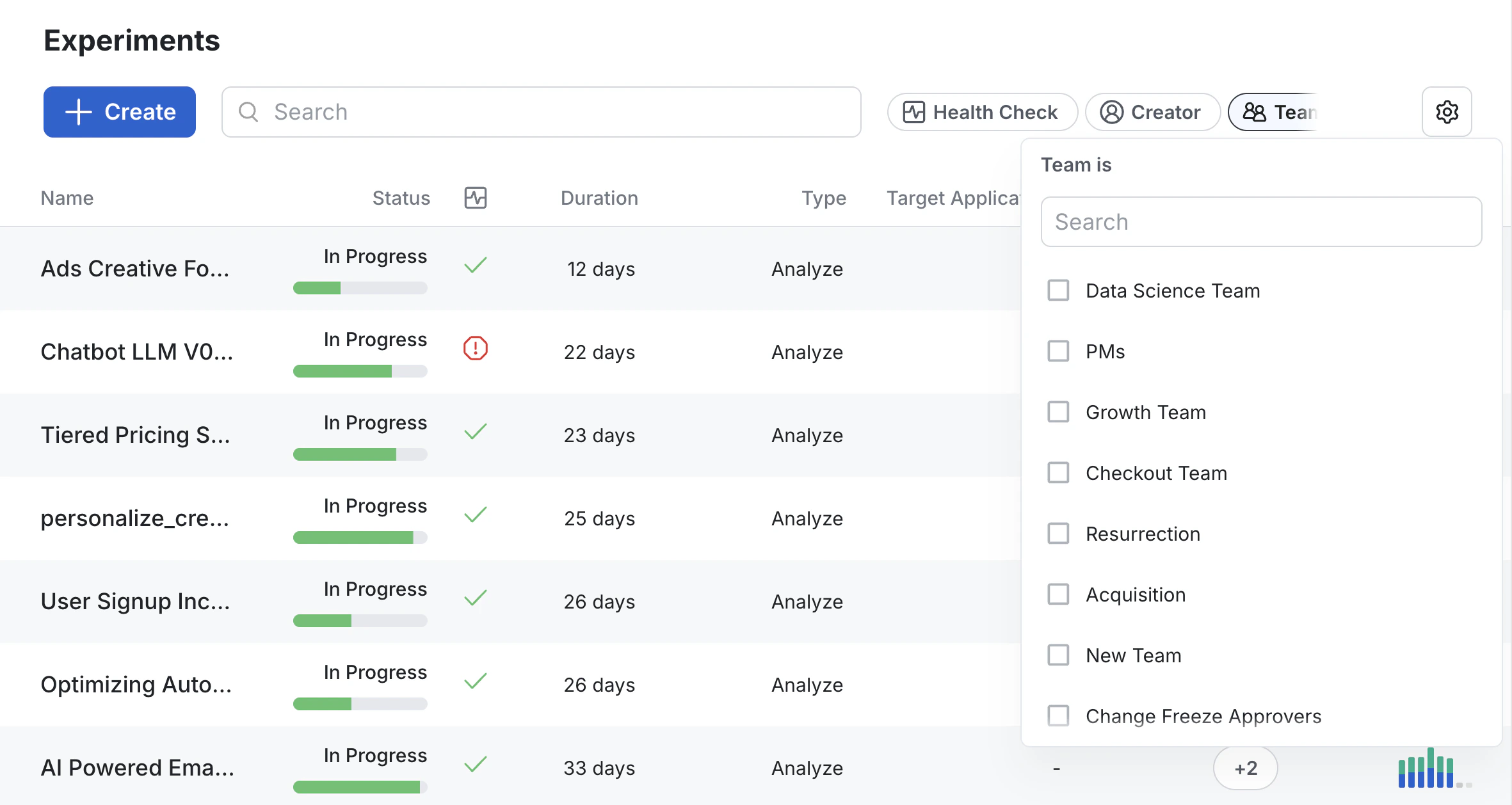Image resolution: width=1512 pixels, height=805 pixels.
Task: Check the Data Science Team checkbox
Action: (x=1058, y=291)
